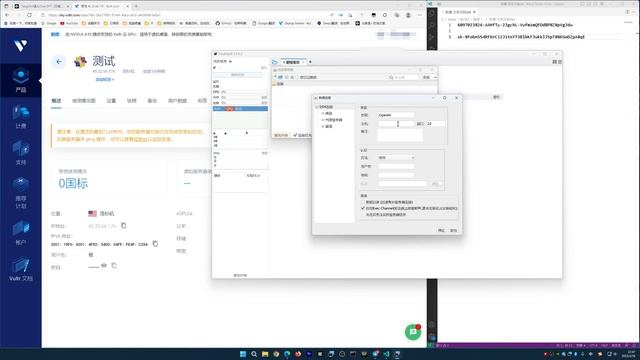Image resolution: width=640 pixels, height=360 pixels.
Task: Open Firefox from the taskbar
Action: [x=298, y=354]
